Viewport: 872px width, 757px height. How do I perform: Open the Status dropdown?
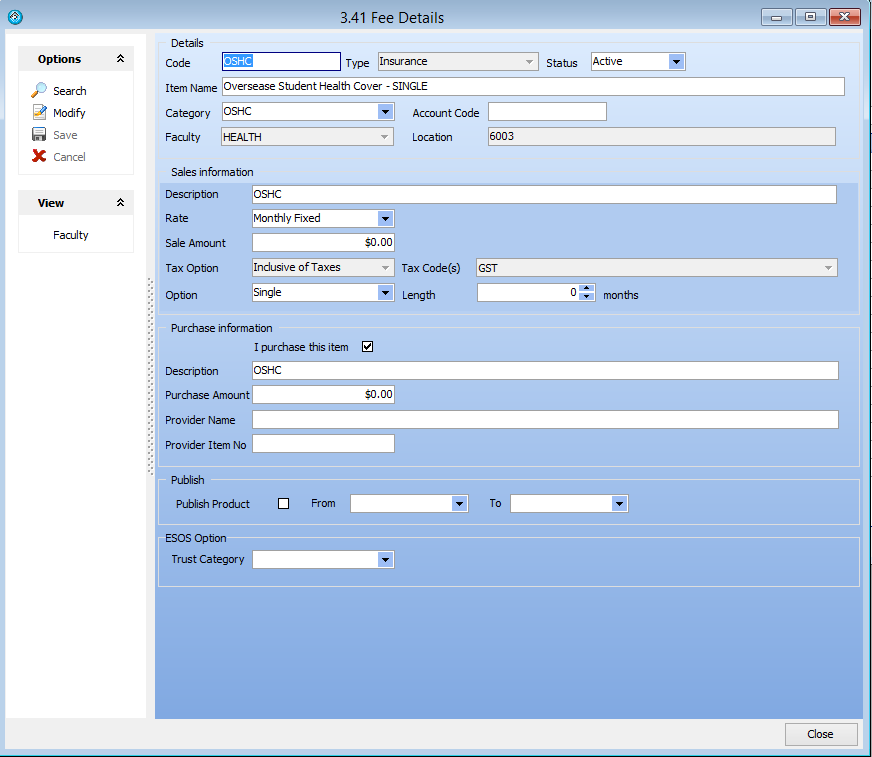click(x=676, y=62)
